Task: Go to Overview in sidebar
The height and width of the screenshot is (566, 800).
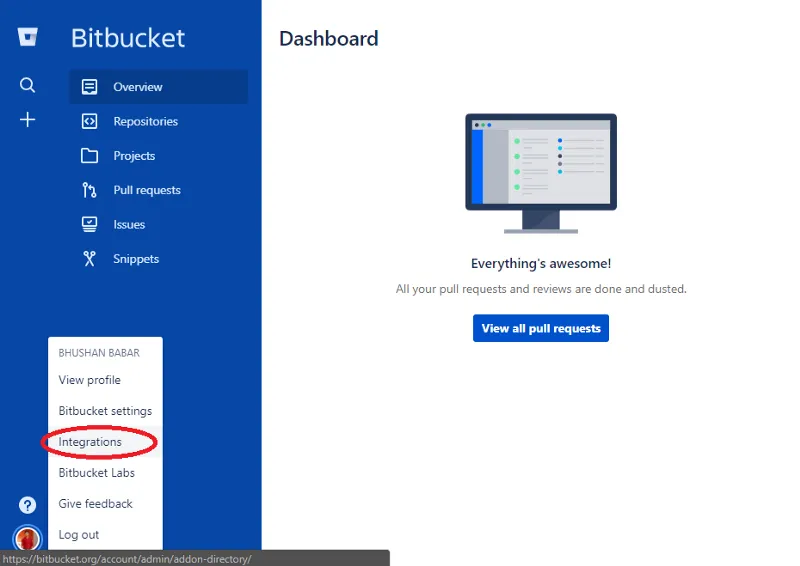Action: pos(159,87)
